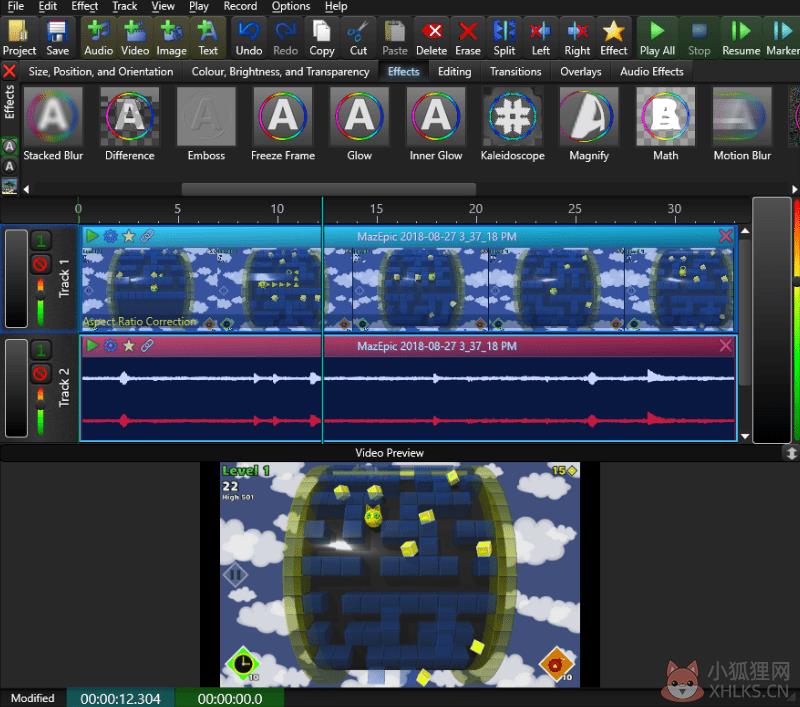
Task: Remove the Track 1 clip with X
Action: click(726, 236)
